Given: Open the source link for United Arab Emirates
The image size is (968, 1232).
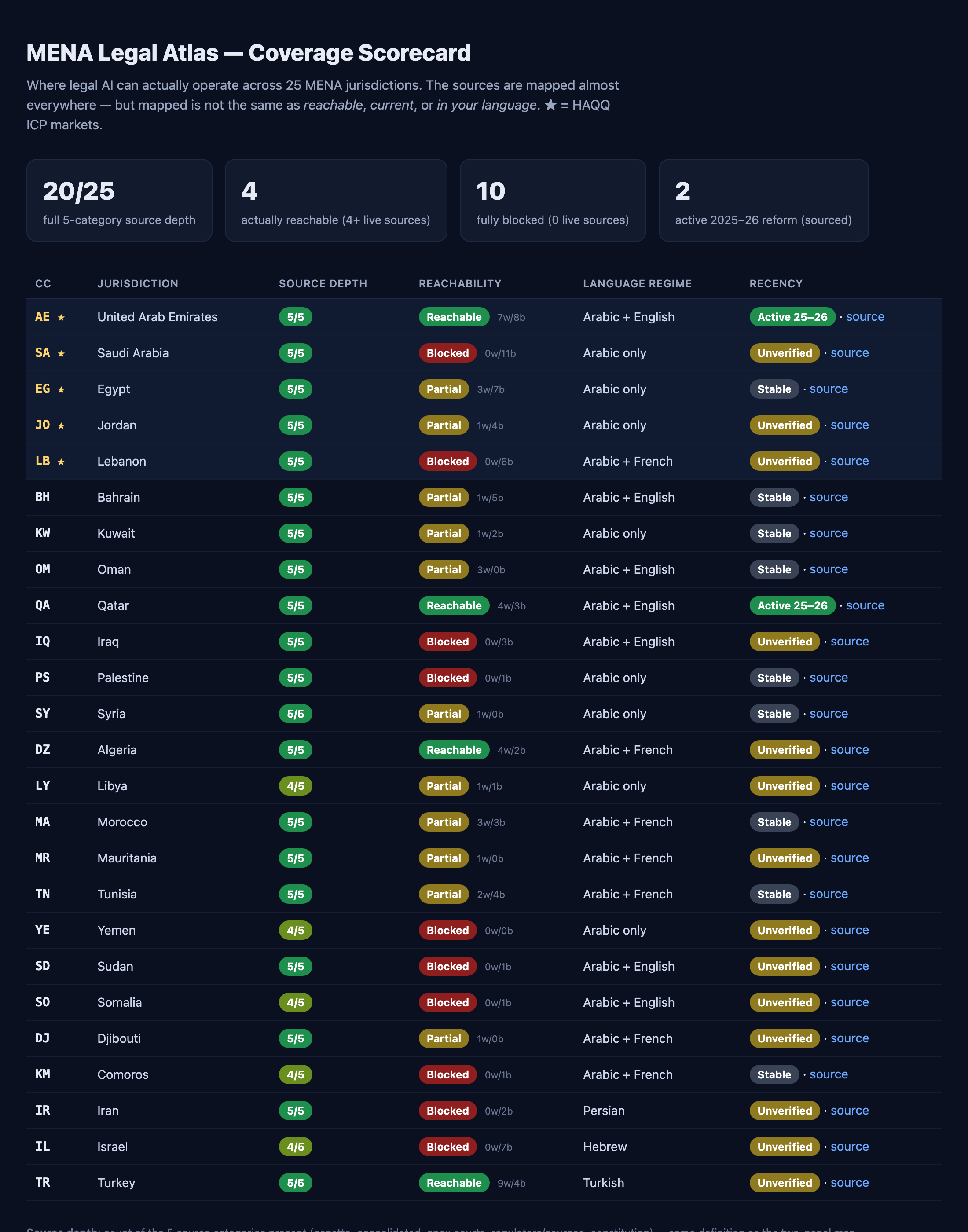Looking at the screenshot, I should (865, 317).
